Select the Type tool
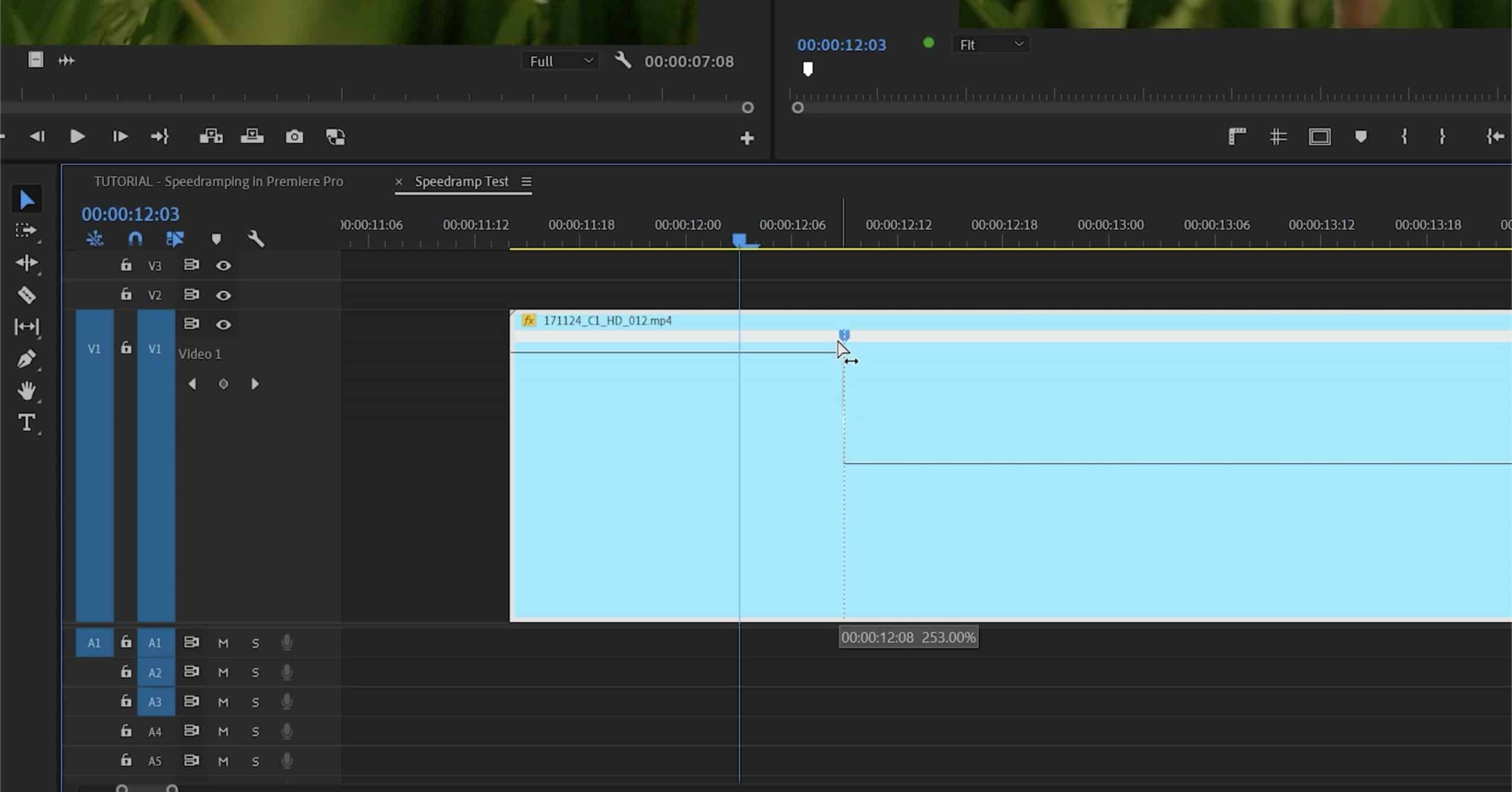The image size is (1512, 792). [x=27, y=422]
